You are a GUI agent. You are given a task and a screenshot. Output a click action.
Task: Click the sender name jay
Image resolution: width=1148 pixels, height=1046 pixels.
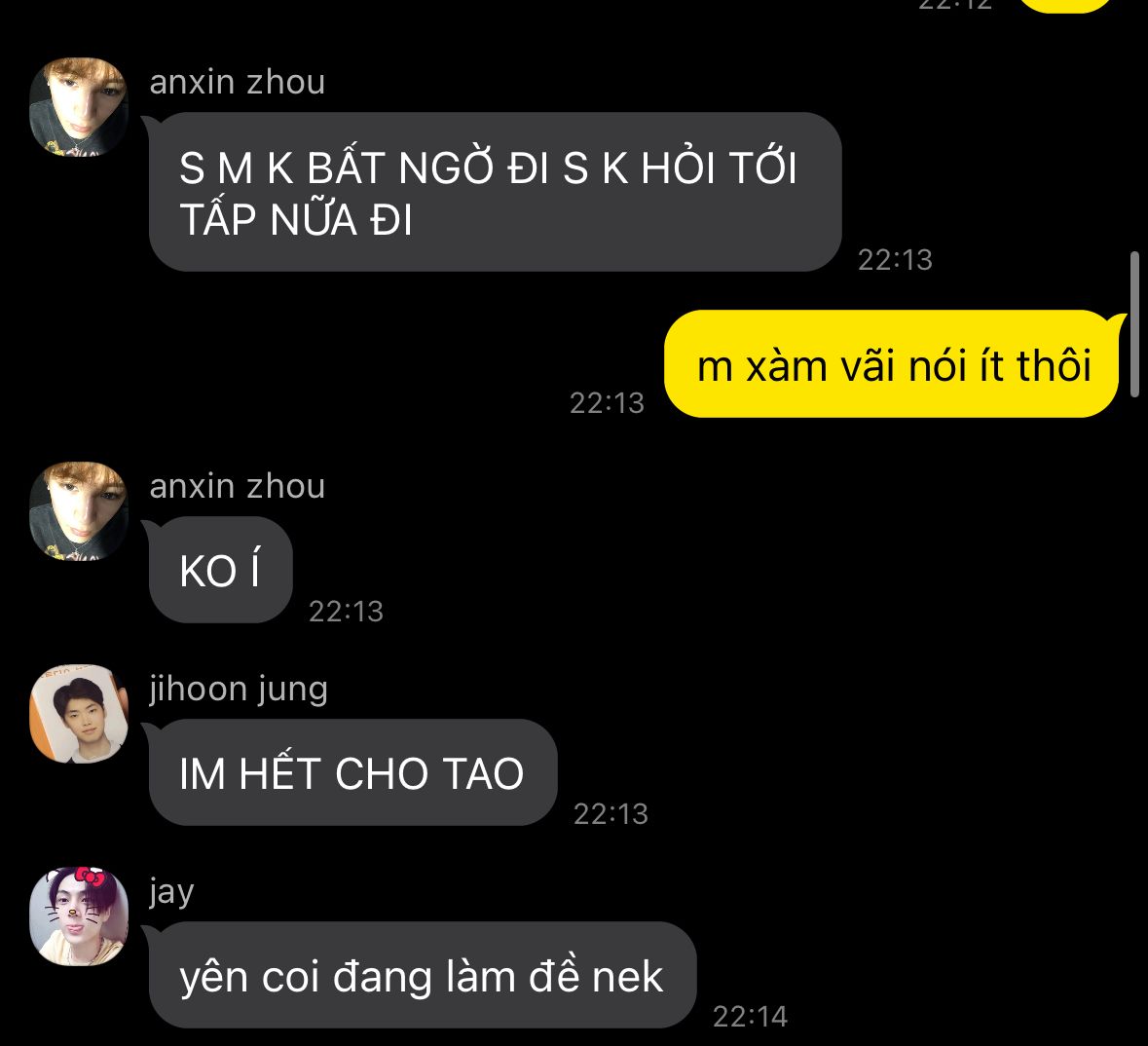tap(172, 893)
